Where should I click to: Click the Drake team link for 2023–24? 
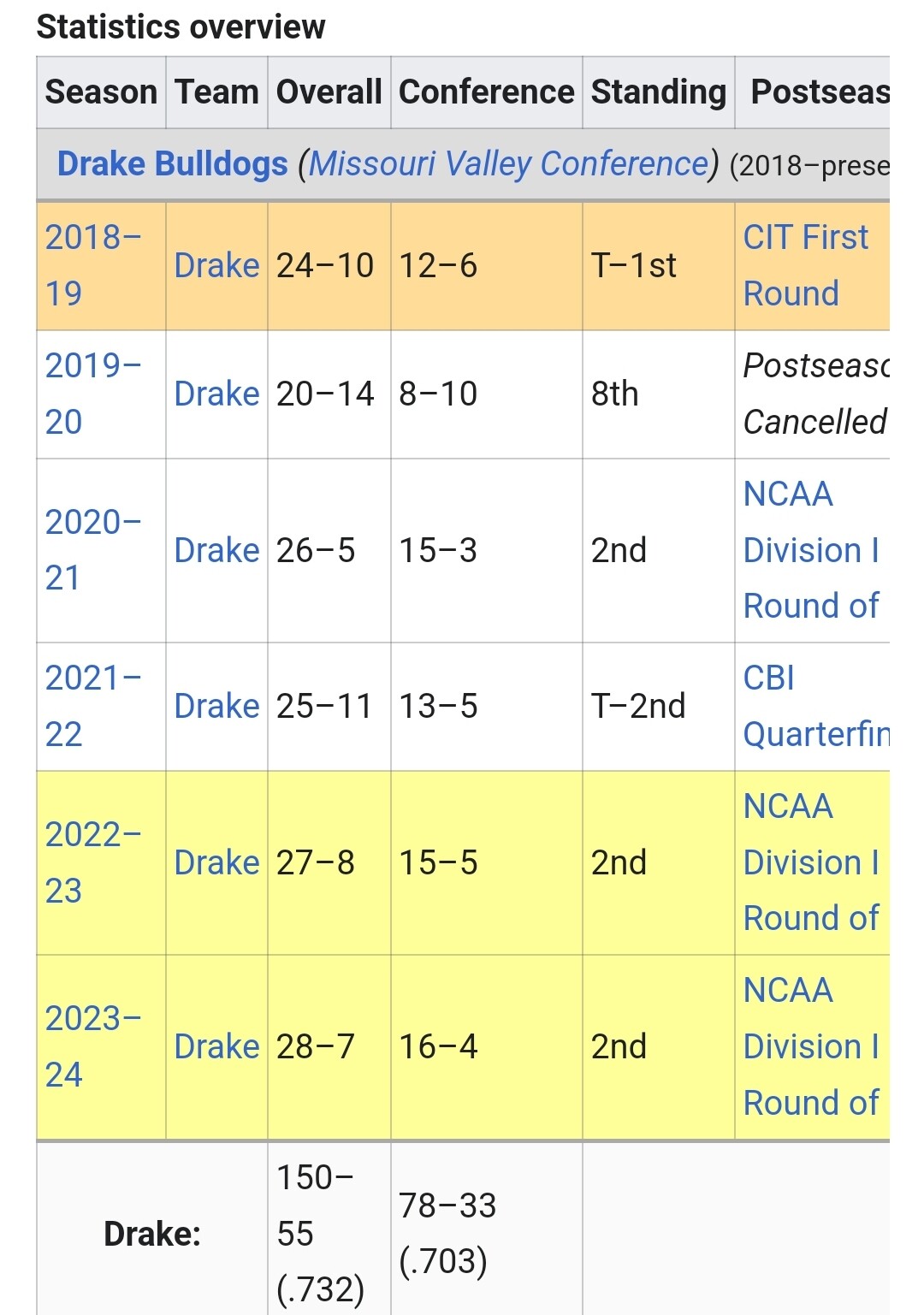(216, 1046)
